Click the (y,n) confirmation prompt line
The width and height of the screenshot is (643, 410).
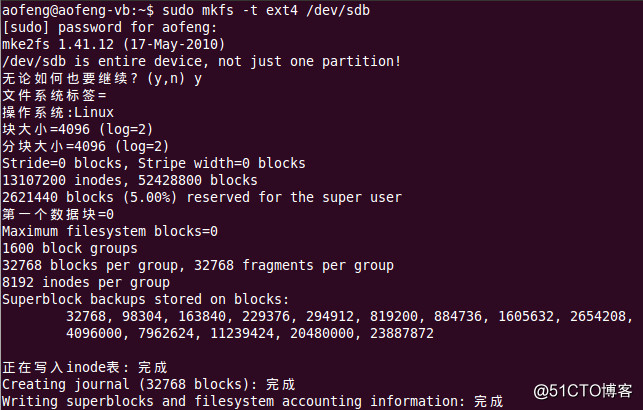pos(102,79)
